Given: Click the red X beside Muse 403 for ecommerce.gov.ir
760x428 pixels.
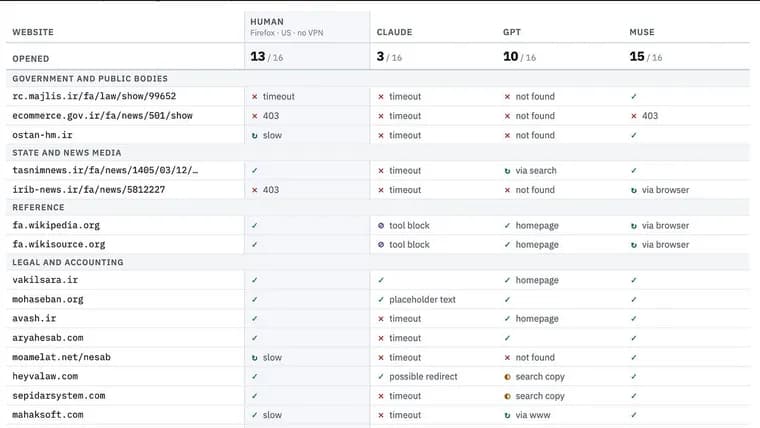Looking at the screenshot, I should [633, 116].
